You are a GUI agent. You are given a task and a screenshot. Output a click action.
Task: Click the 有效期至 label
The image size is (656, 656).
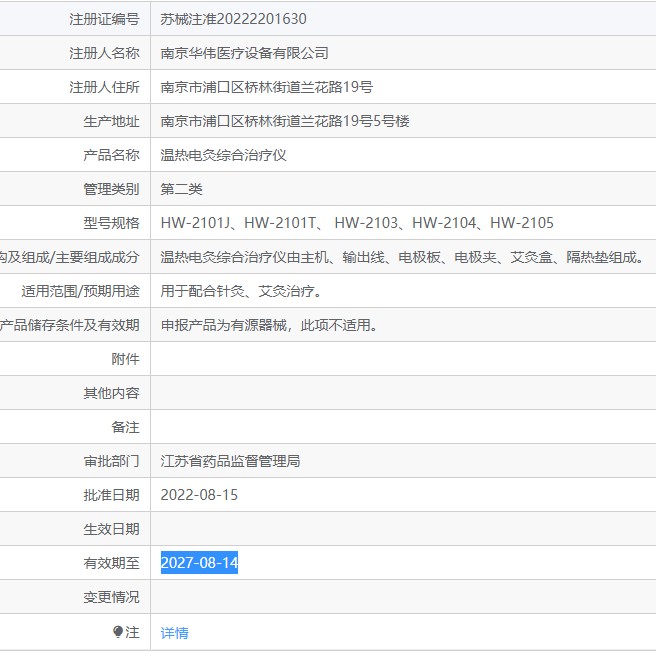point(111,563)
